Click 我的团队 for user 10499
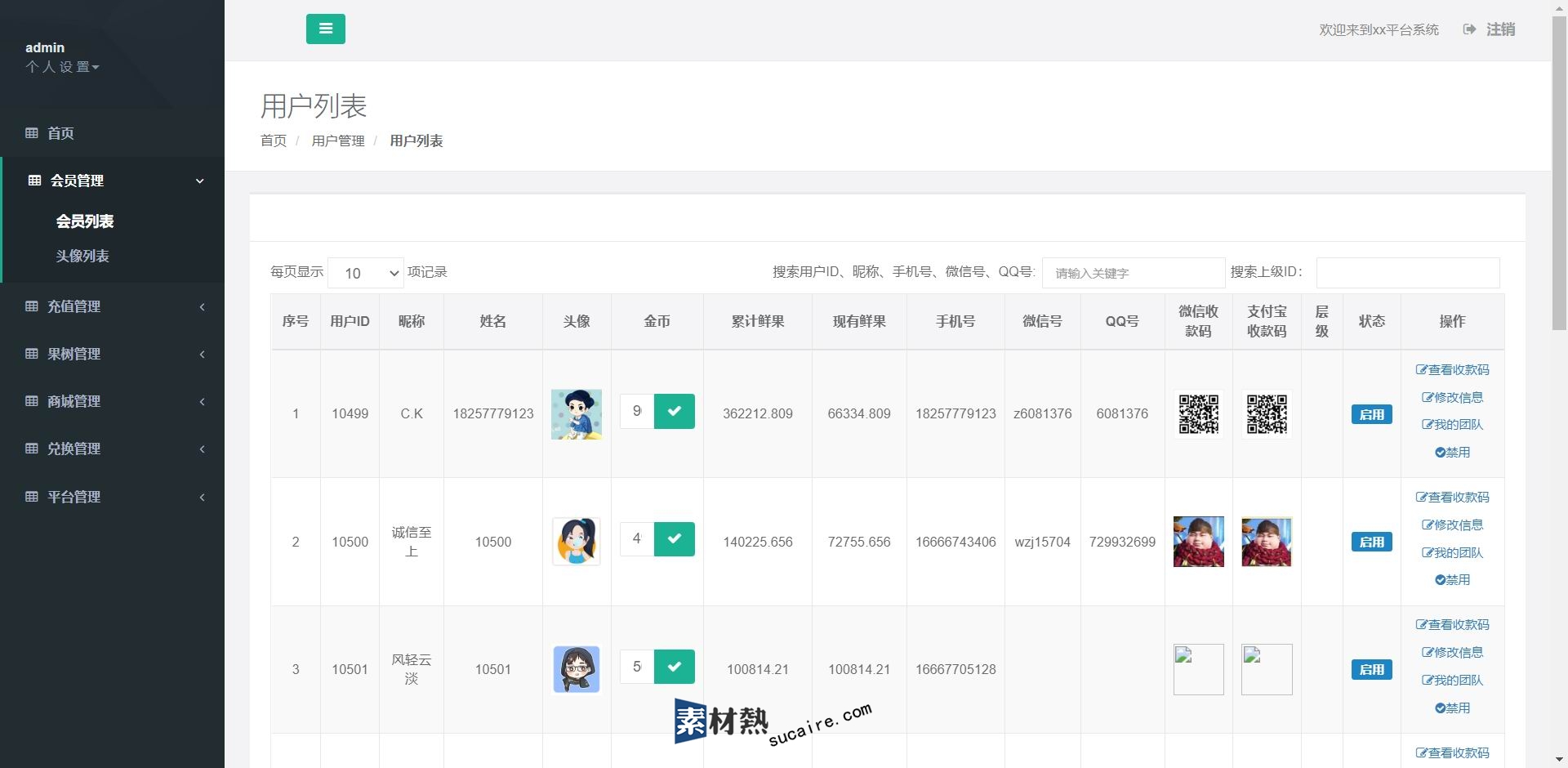1568x768 pixels. [1452, 424]
